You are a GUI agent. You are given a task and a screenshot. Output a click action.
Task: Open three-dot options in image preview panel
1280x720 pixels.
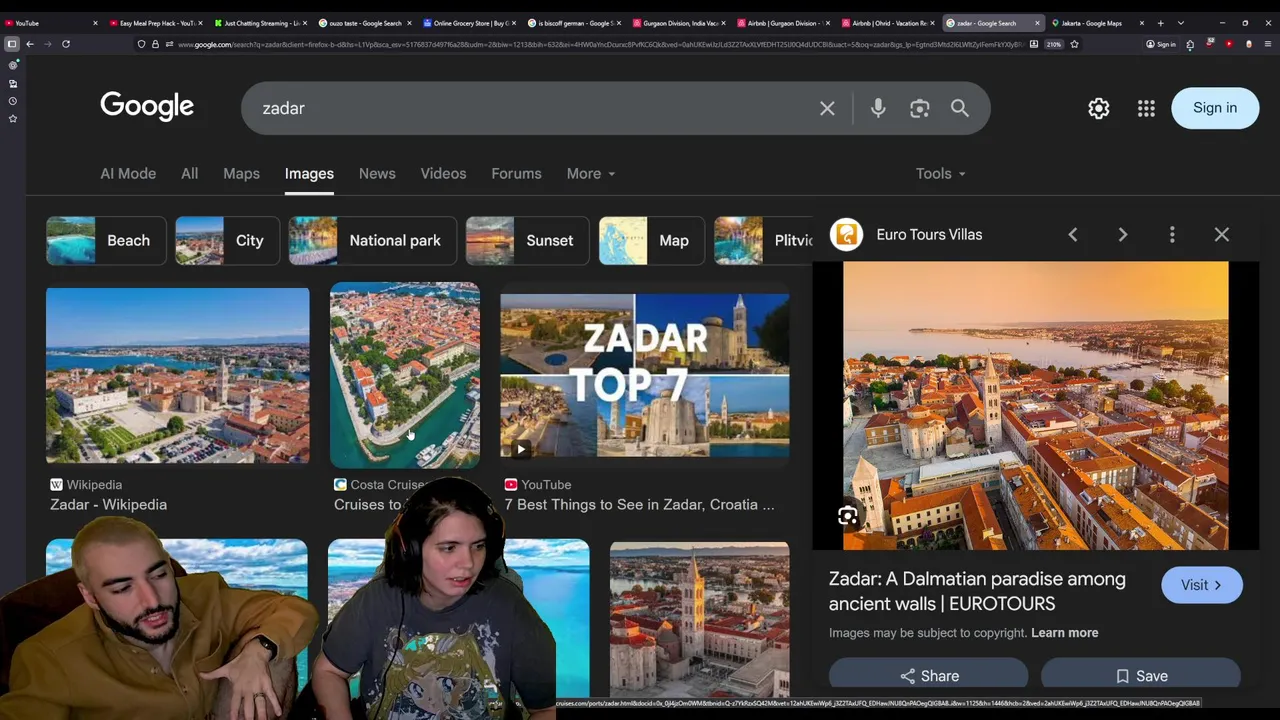[1172, 234]
